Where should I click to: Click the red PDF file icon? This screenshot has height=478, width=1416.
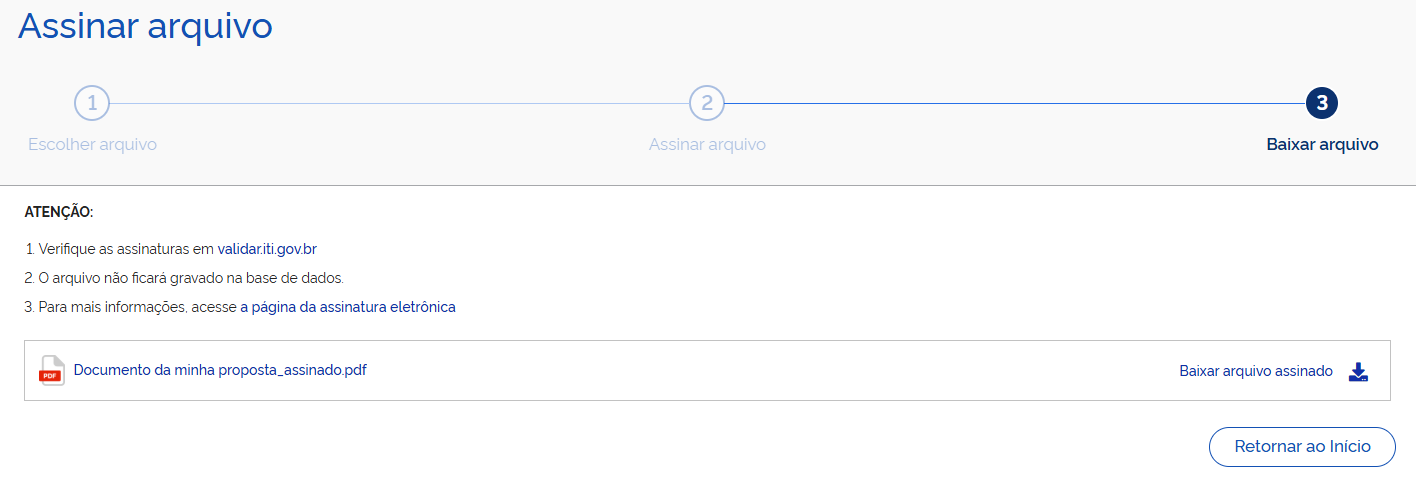click(51, 370)
